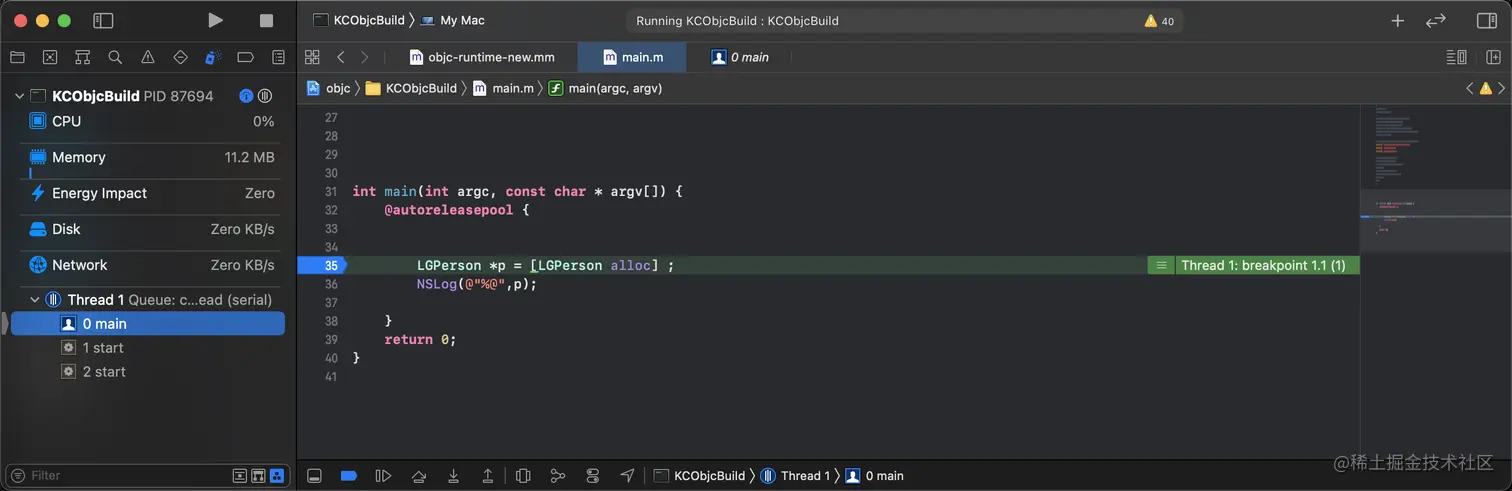
Task: Open the Source Control navigator
Action: 50,57
